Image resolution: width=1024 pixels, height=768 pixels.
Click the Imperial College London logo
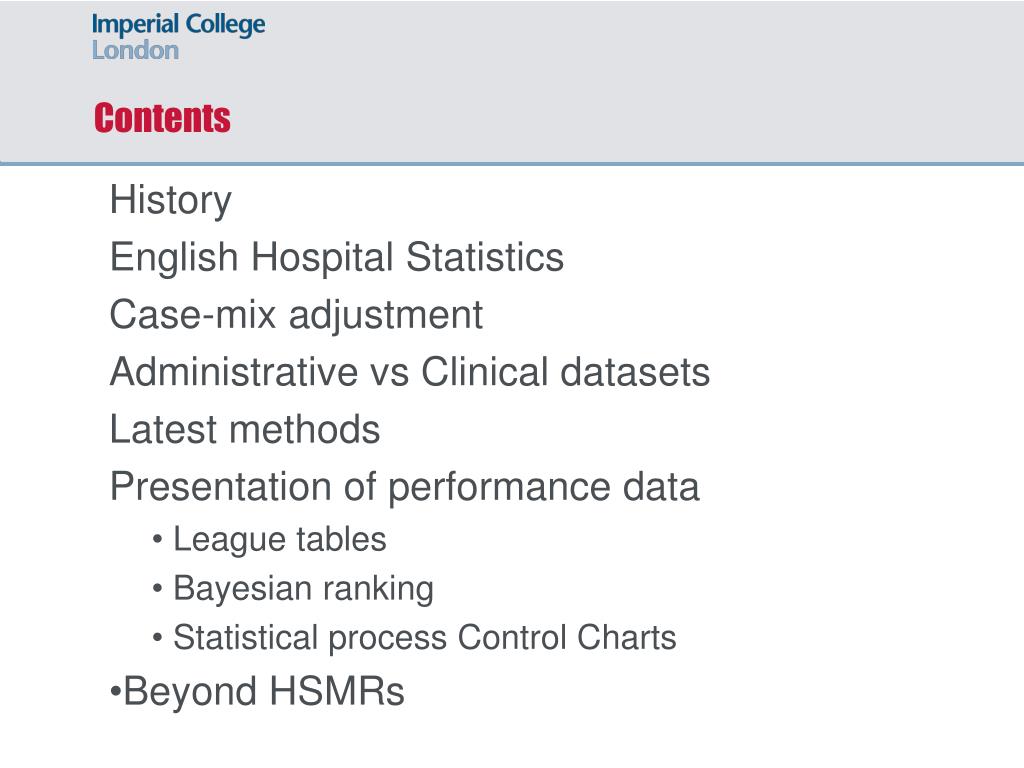(178, 37)
